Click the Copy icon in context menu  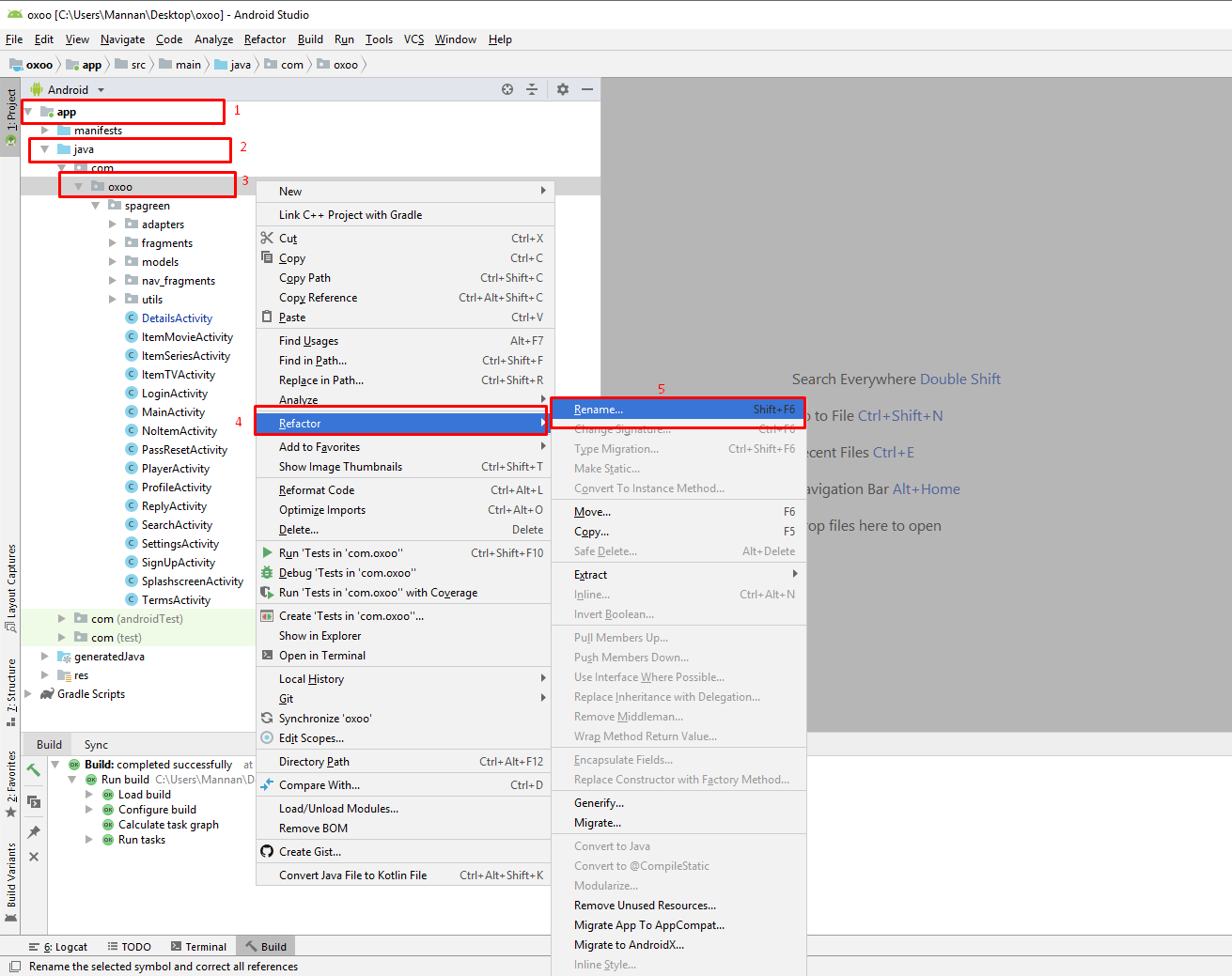click(x=267, y=257)
